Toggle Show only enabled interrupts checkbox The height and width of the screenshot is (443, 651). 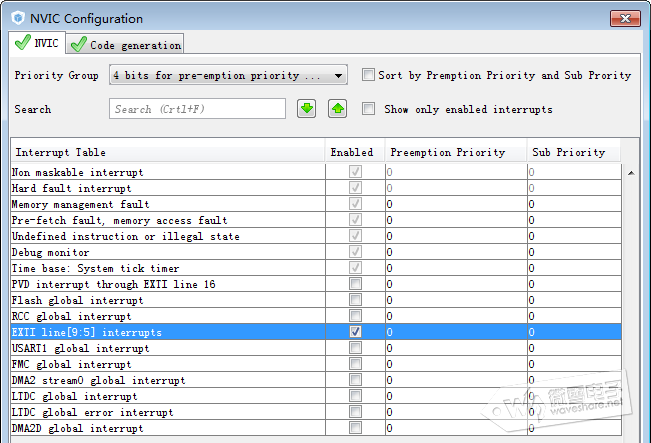tap(369, 109)
